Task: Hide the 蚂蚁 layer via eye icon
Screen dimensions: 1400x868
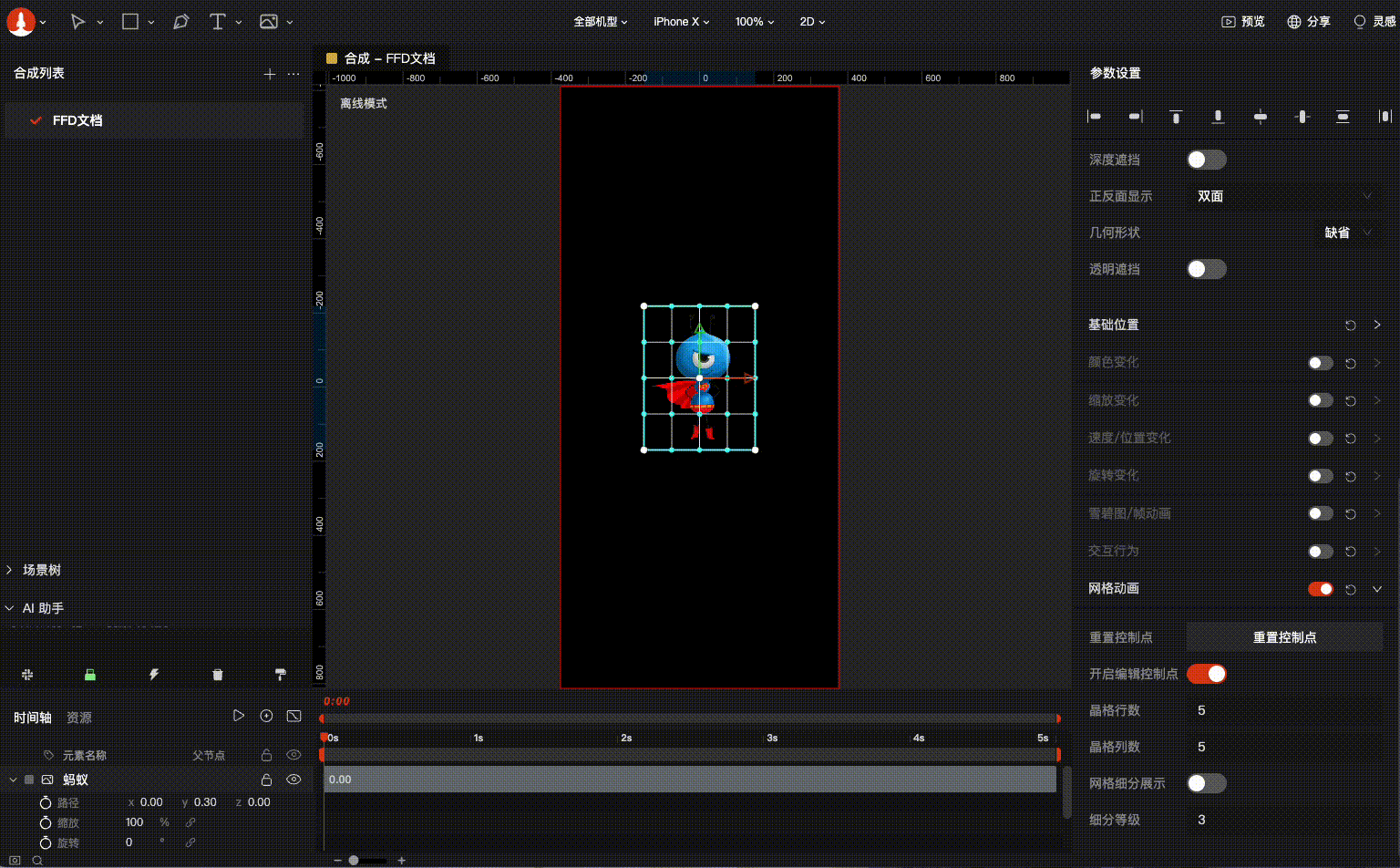Action: click(x=293, y=780)
